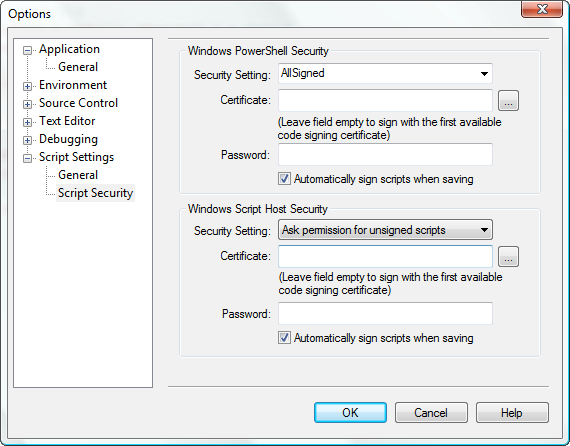Image resolution: width=570 pixels, height=446 pixels.
Task: Toggle Script Host automatically sign scripts checkbox
Action: (x=284, y=338)
